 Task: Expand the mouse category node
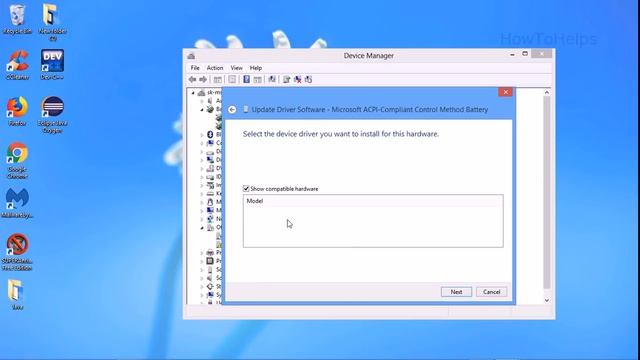coord(202,202)
